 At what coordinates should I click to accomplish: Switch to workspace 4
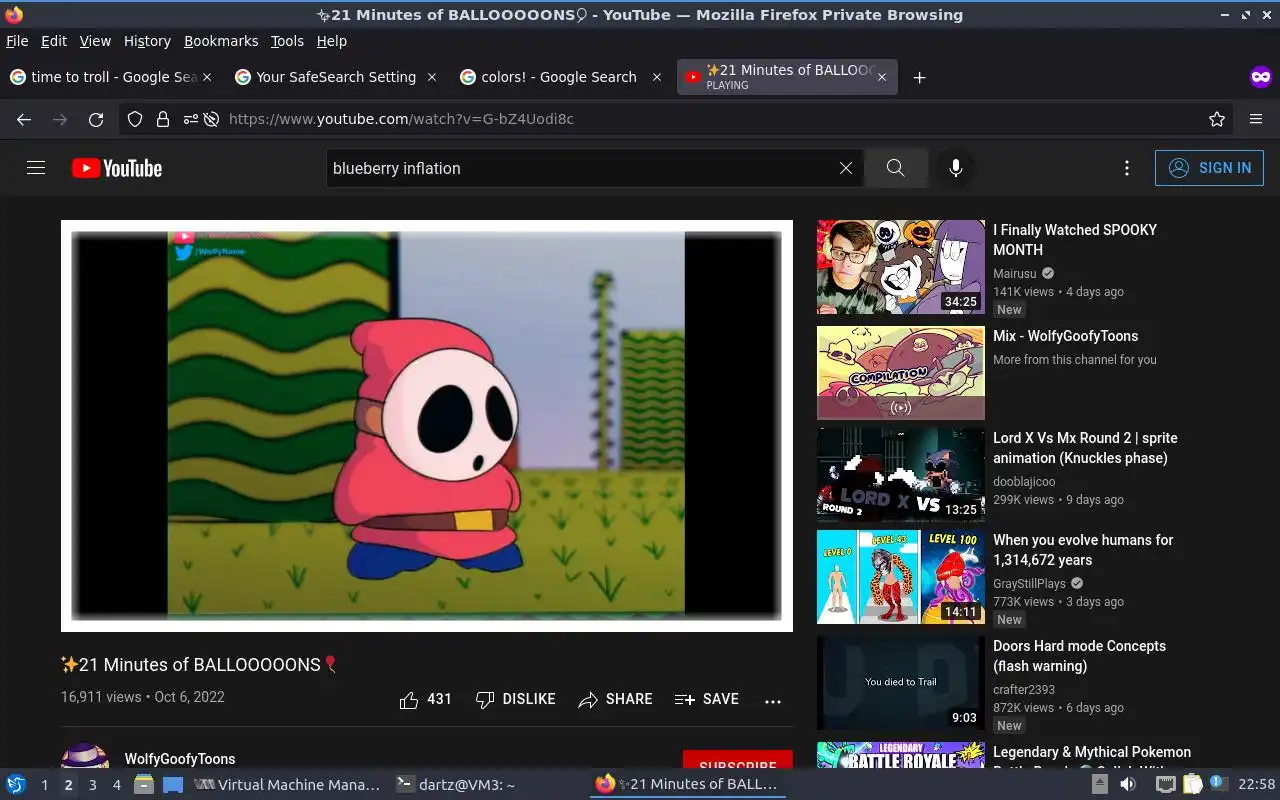116,785
